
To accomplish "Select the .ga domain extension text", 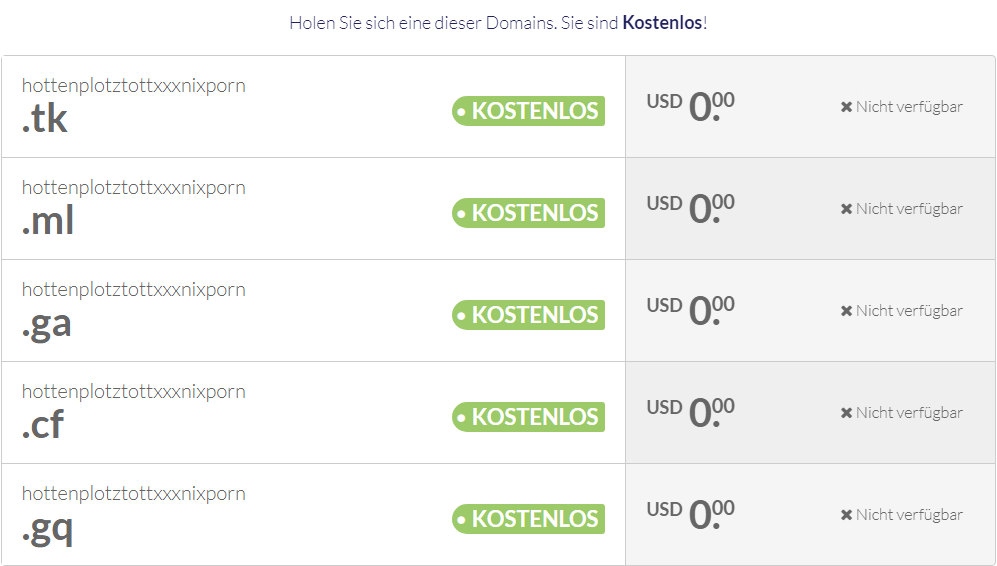I will [47, 323].
